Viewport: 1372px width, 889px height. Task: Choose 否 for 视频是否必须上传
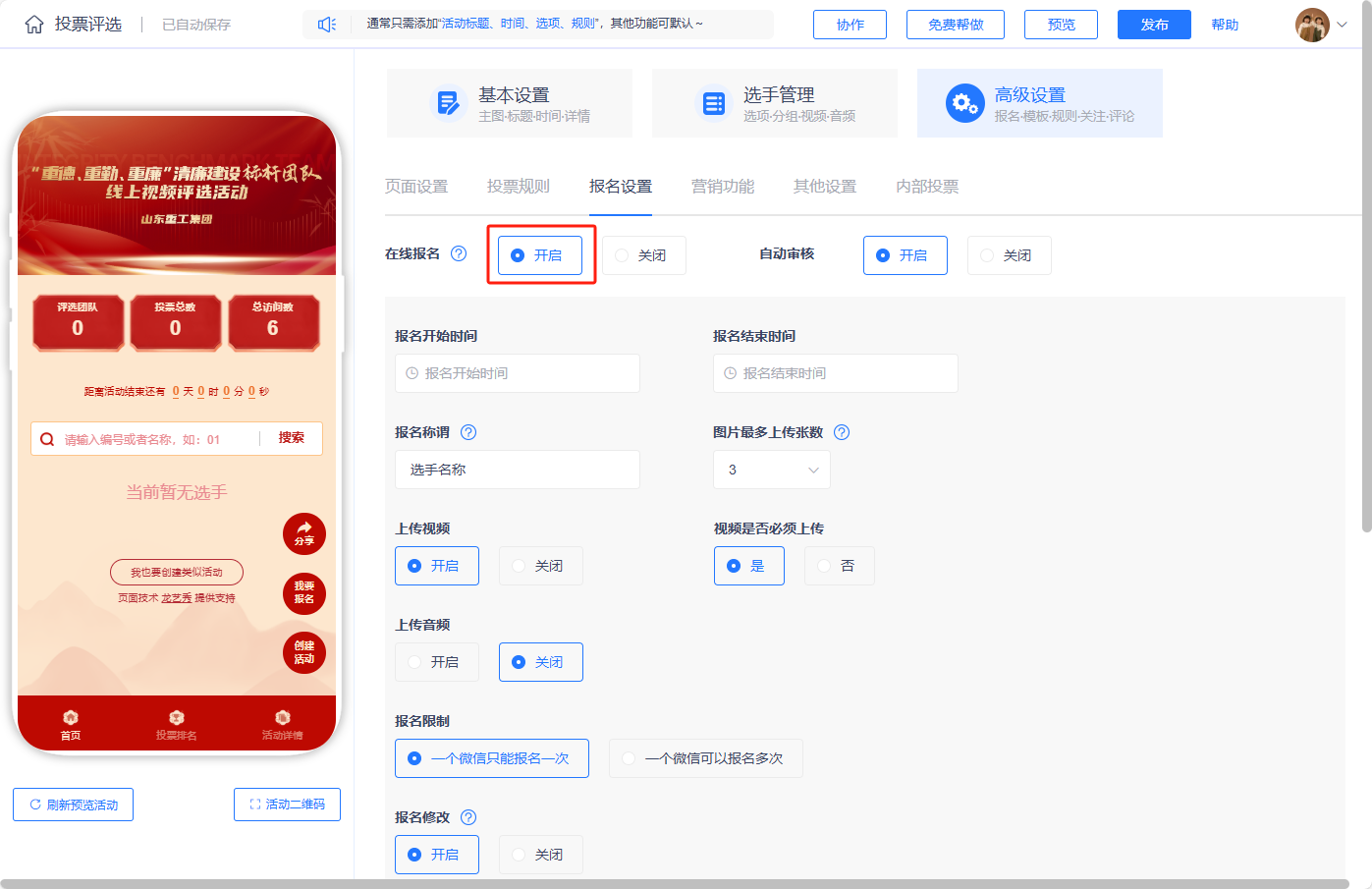pos(840,566)
